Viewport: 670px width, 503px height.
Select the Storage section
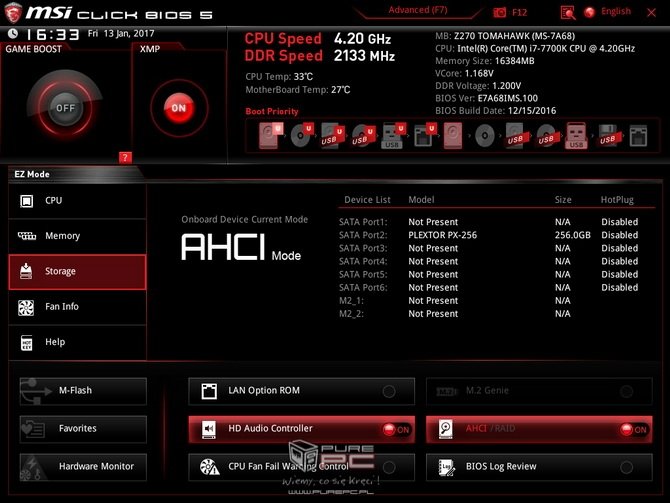tap(77, 272)
